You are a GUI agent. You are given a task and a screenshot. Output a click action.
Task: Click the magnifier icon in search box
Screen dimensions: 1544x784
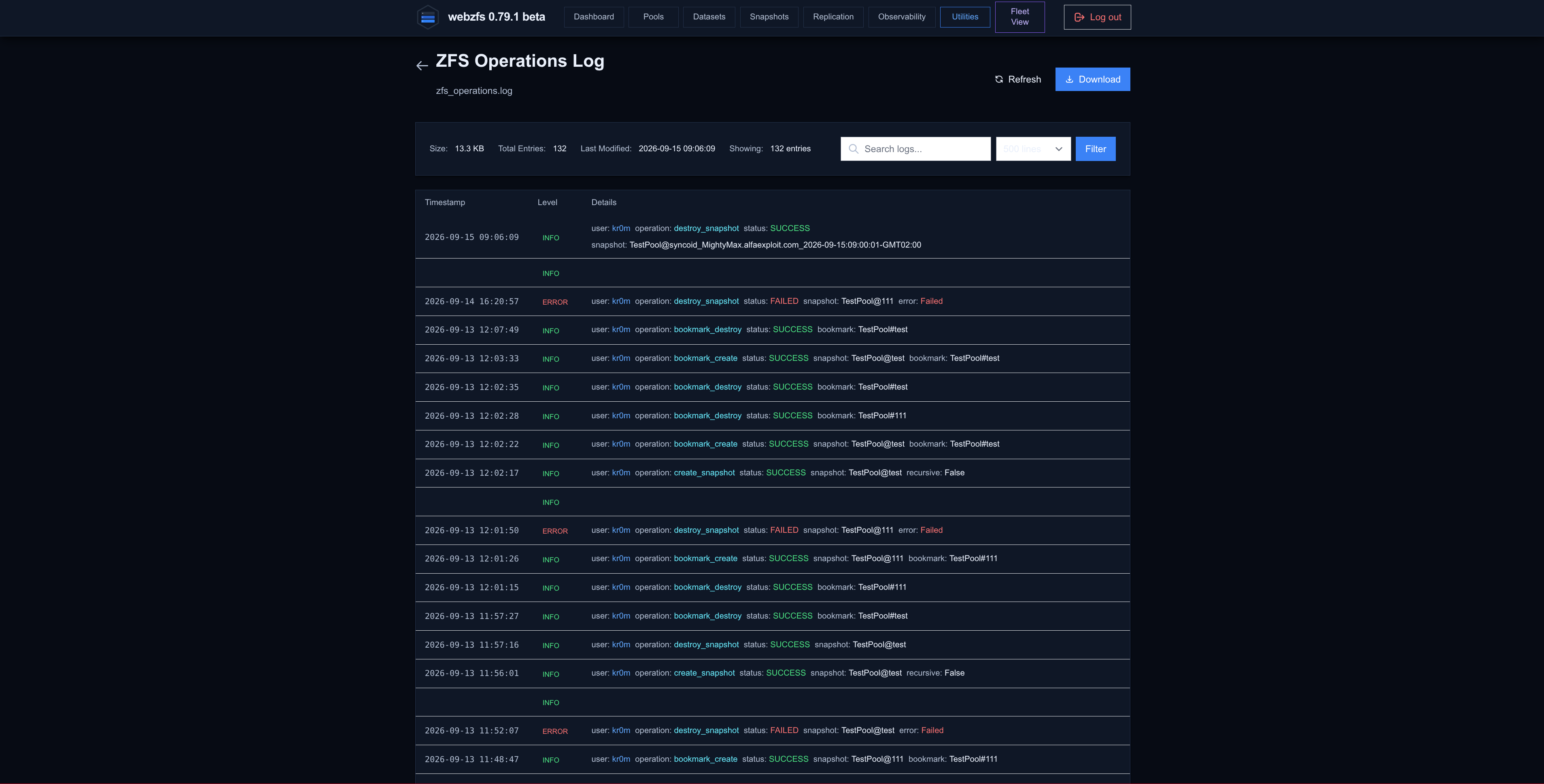(854, 148)
